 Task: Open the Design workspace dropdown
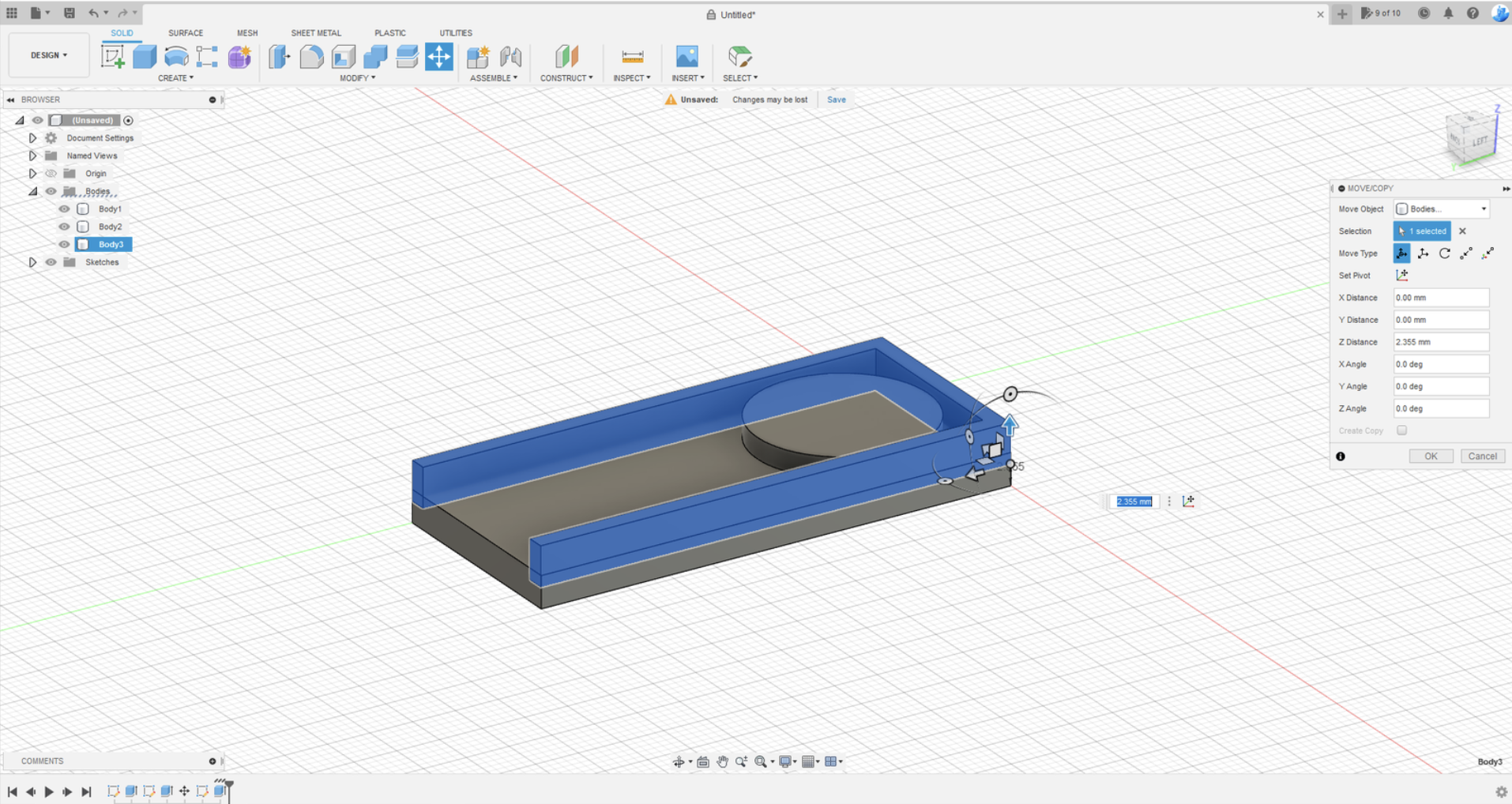coord(49,55)
